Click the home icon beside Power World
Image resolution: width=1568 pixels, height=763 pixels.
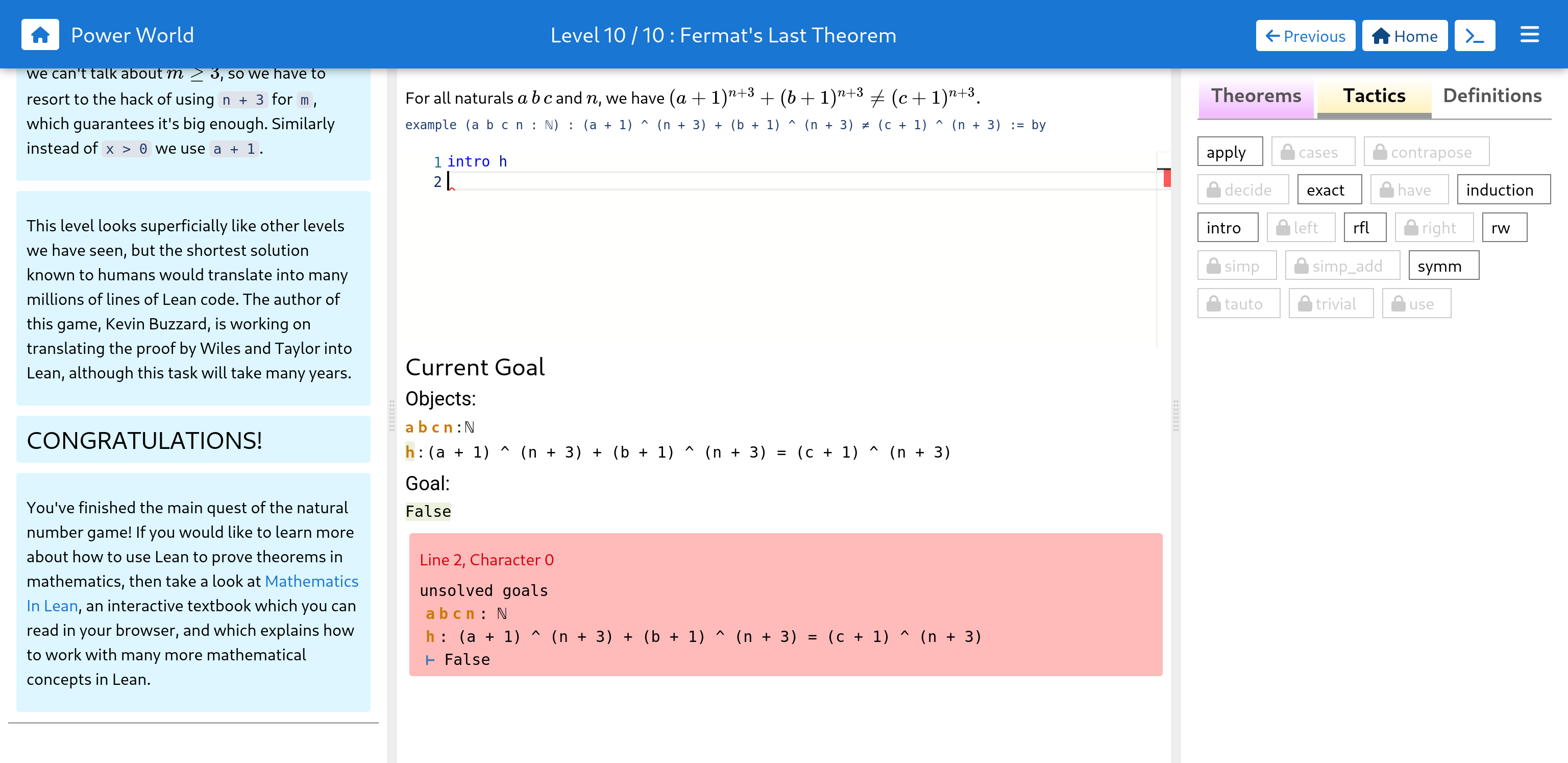[40, 35]
